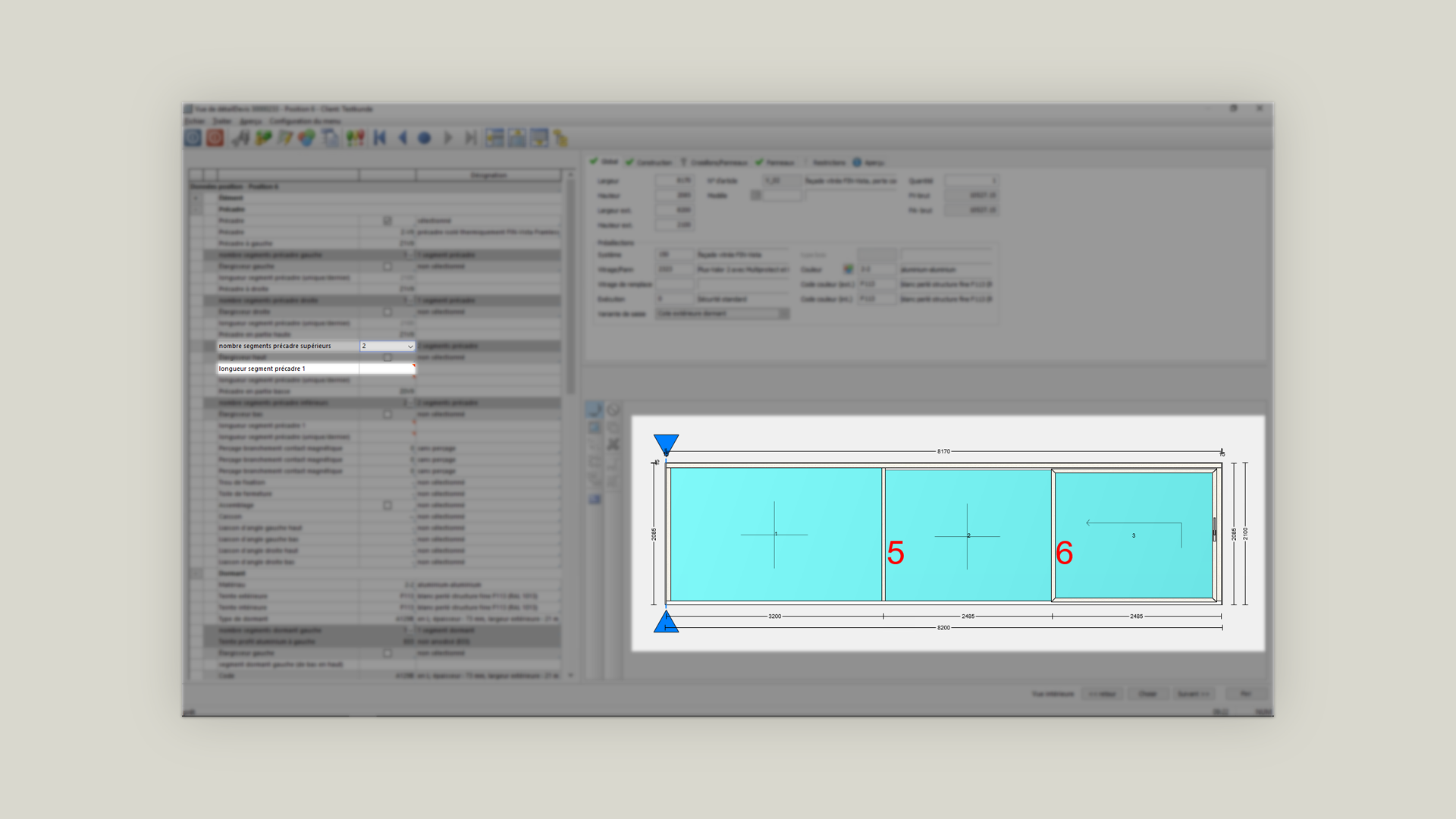Click the longueur segment précadre 1 value field

(388, 369)
